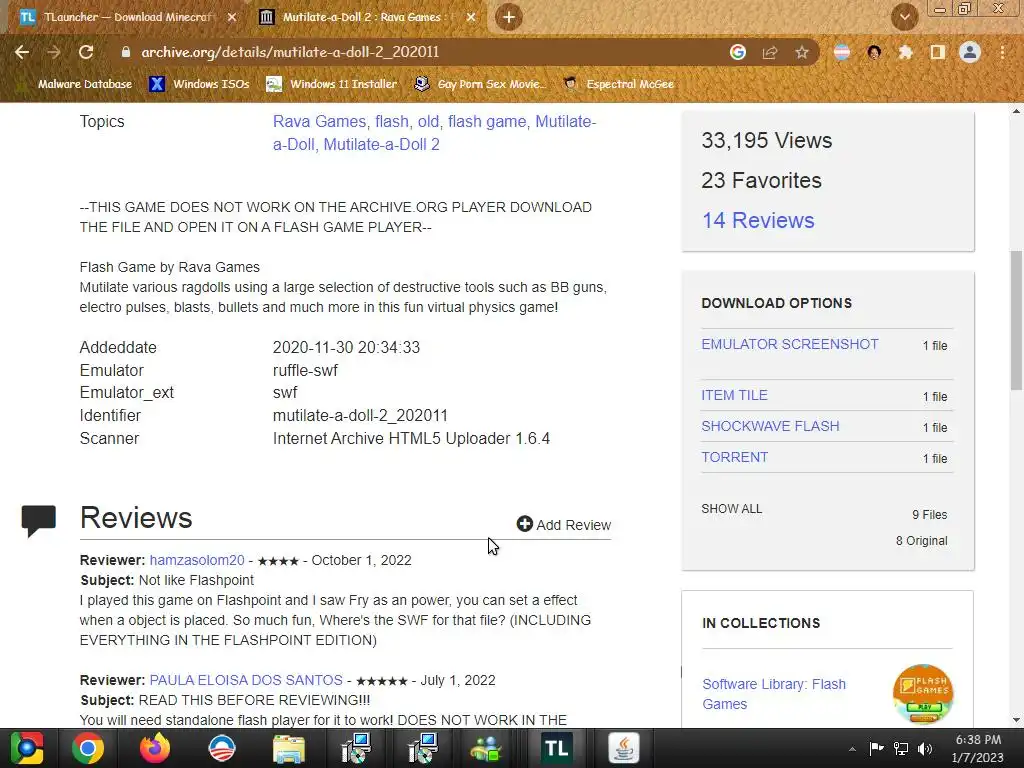Click the '23 Favorites' text
Image resolution: width=1024 pixels, height=768 pixels.
tap(761, 180)
